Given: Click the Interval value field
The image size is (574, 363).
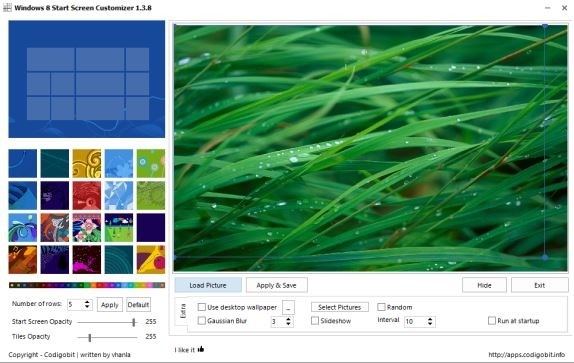Looking at the screenshot, I should point(415,322).
